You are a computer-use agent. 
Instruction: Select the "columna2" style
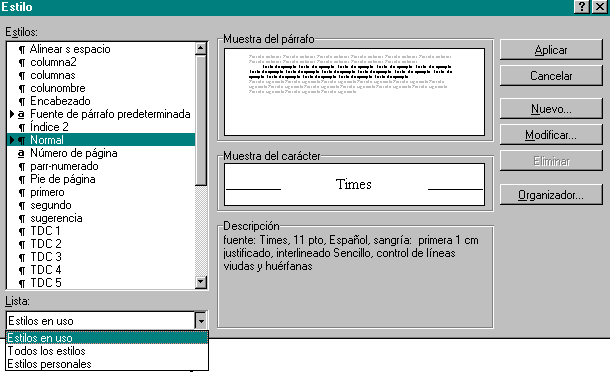pyautogui.click(x=101, y=62)
